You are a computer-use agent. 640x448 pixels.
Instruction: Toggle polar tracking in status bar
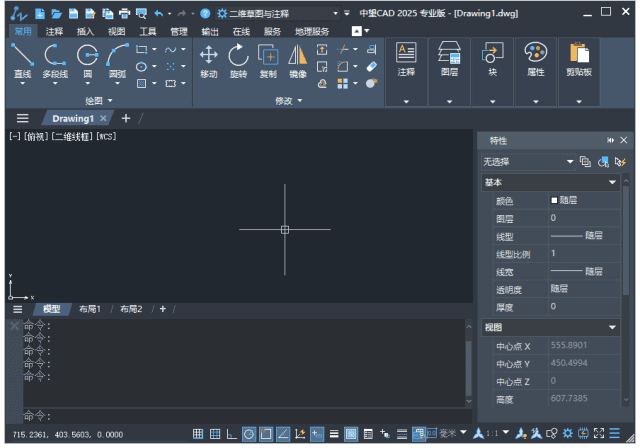point(249,434)
